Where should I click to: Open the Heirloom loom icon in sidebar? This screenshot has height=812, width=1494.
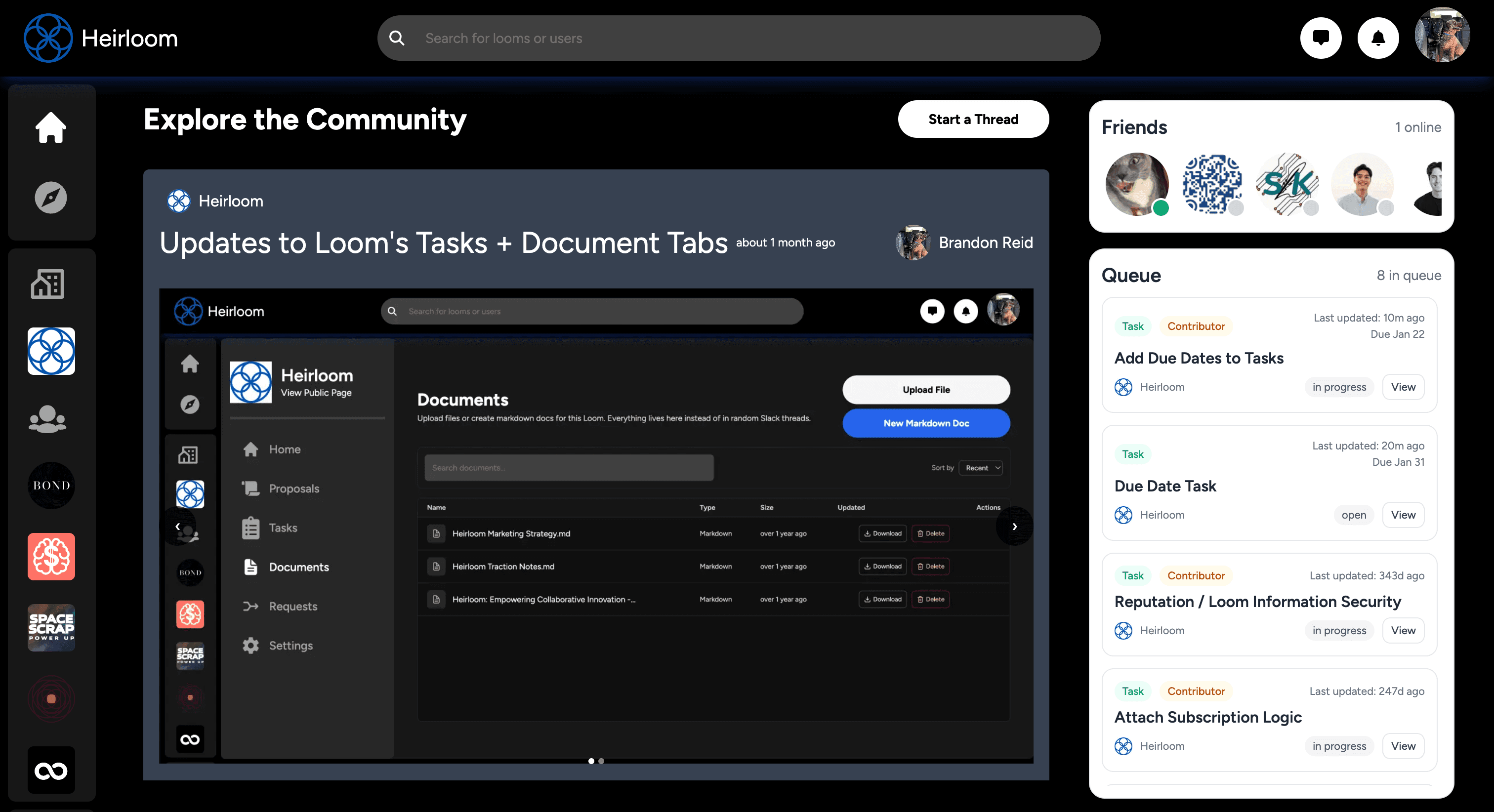tap(50, 351)
